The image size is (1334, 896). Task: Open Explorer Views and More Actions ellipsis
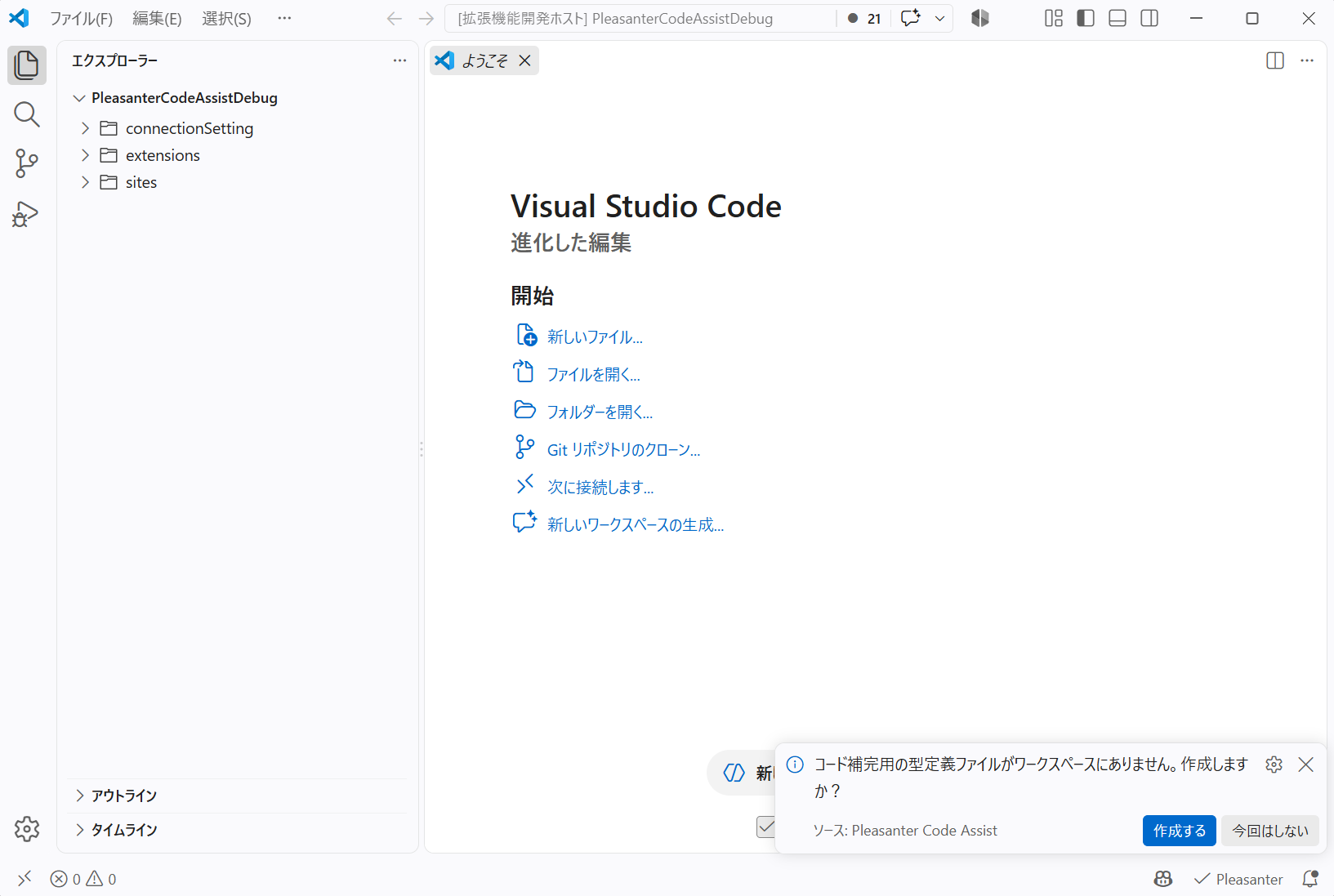399,60
